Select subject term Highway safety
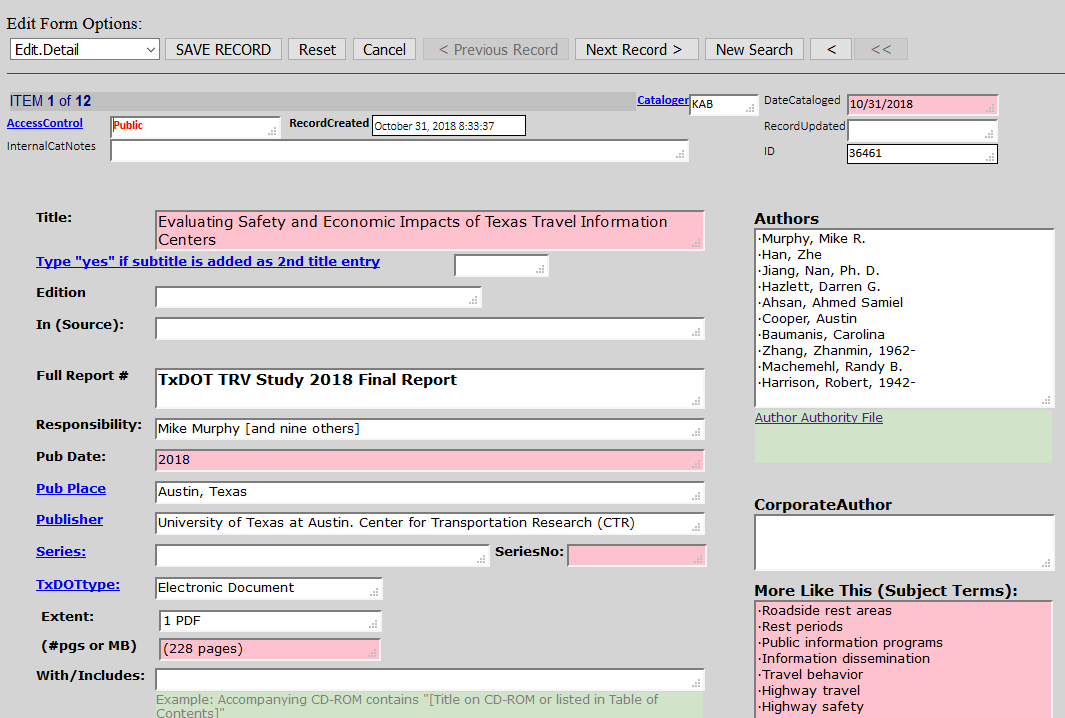Screen dimensions: 1065x718 811,706
